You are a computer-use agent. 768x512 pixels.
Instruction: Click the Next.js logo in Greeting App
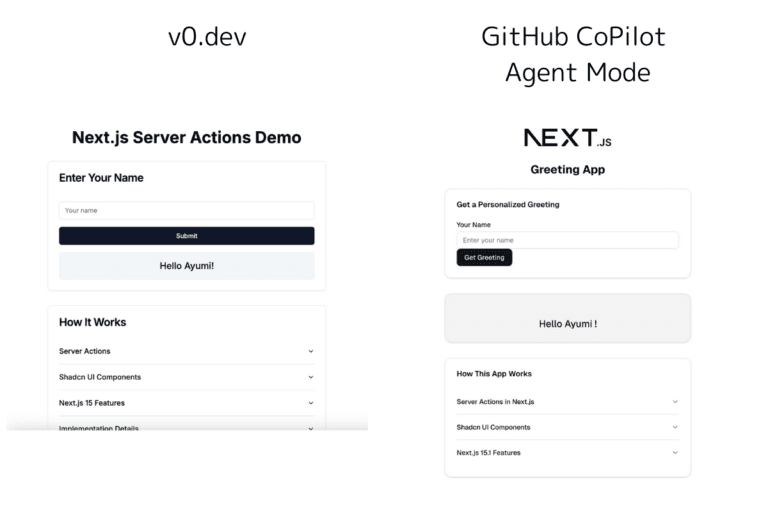(567, 138)
